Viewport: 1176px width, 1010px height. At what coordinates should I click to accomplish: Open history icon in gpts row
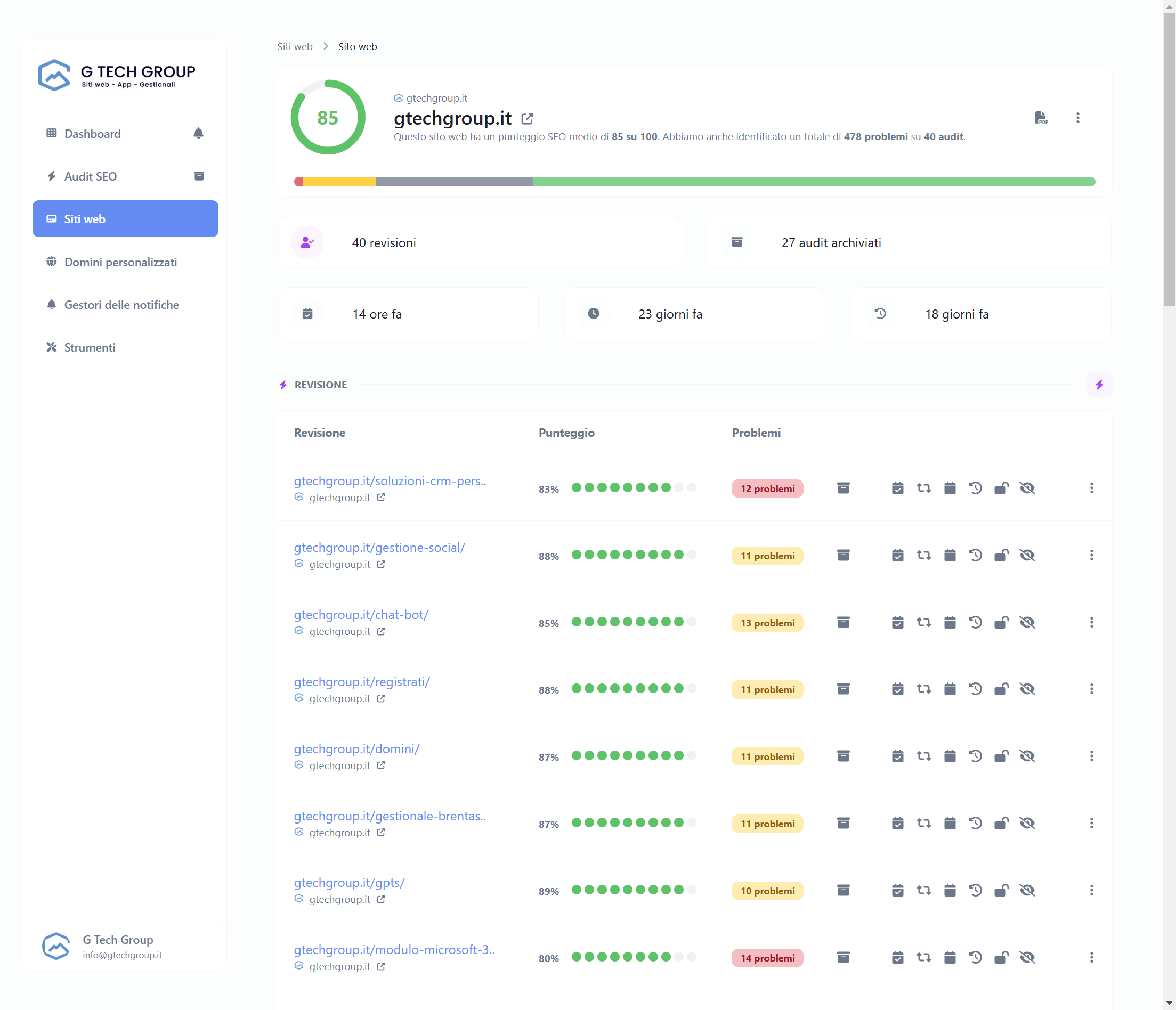click(x=976, y=890)
